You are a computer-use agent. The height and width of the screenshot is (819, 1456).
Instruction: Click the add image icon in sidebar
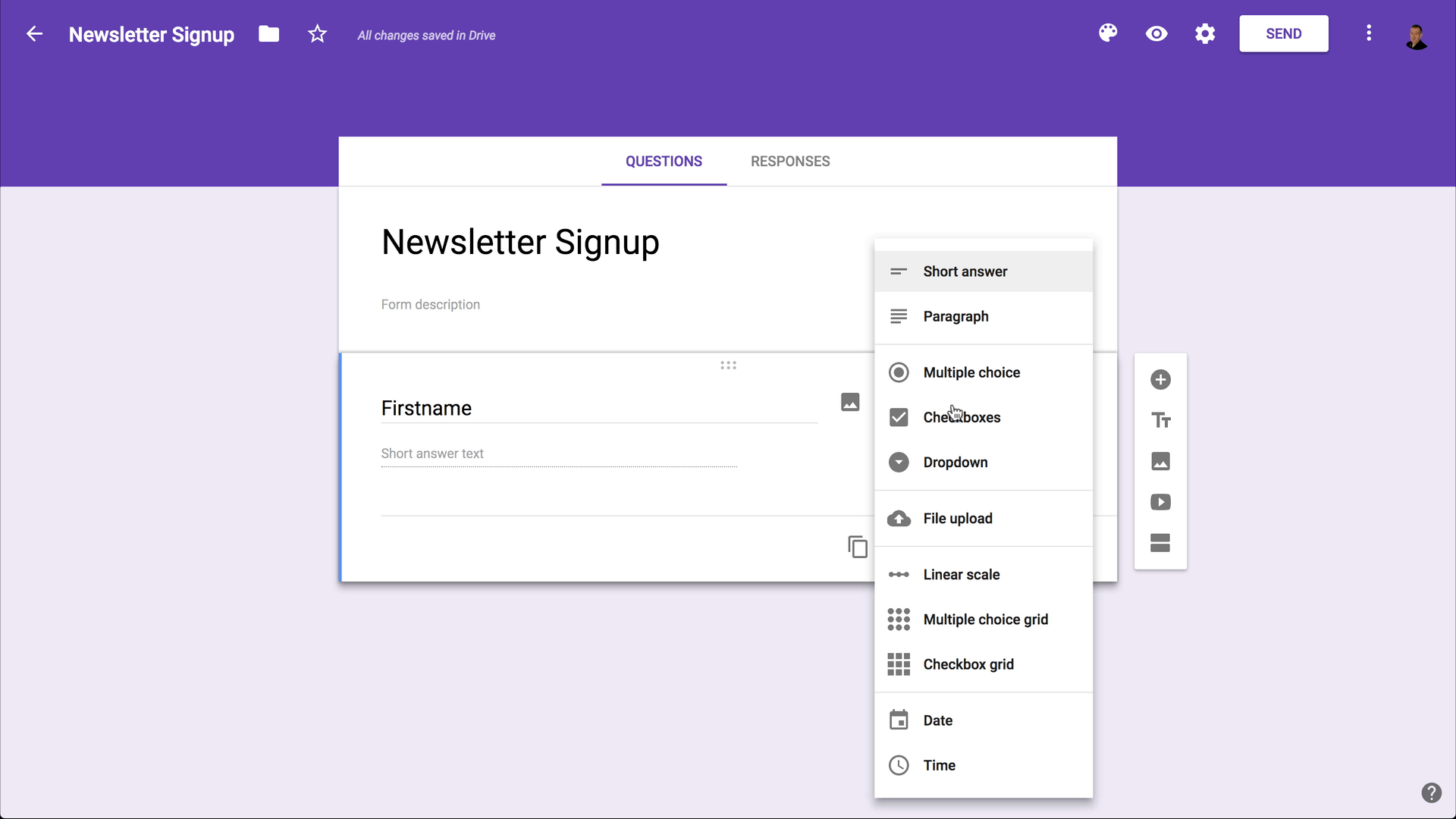pyautogui.click(x=1160, y=461)
